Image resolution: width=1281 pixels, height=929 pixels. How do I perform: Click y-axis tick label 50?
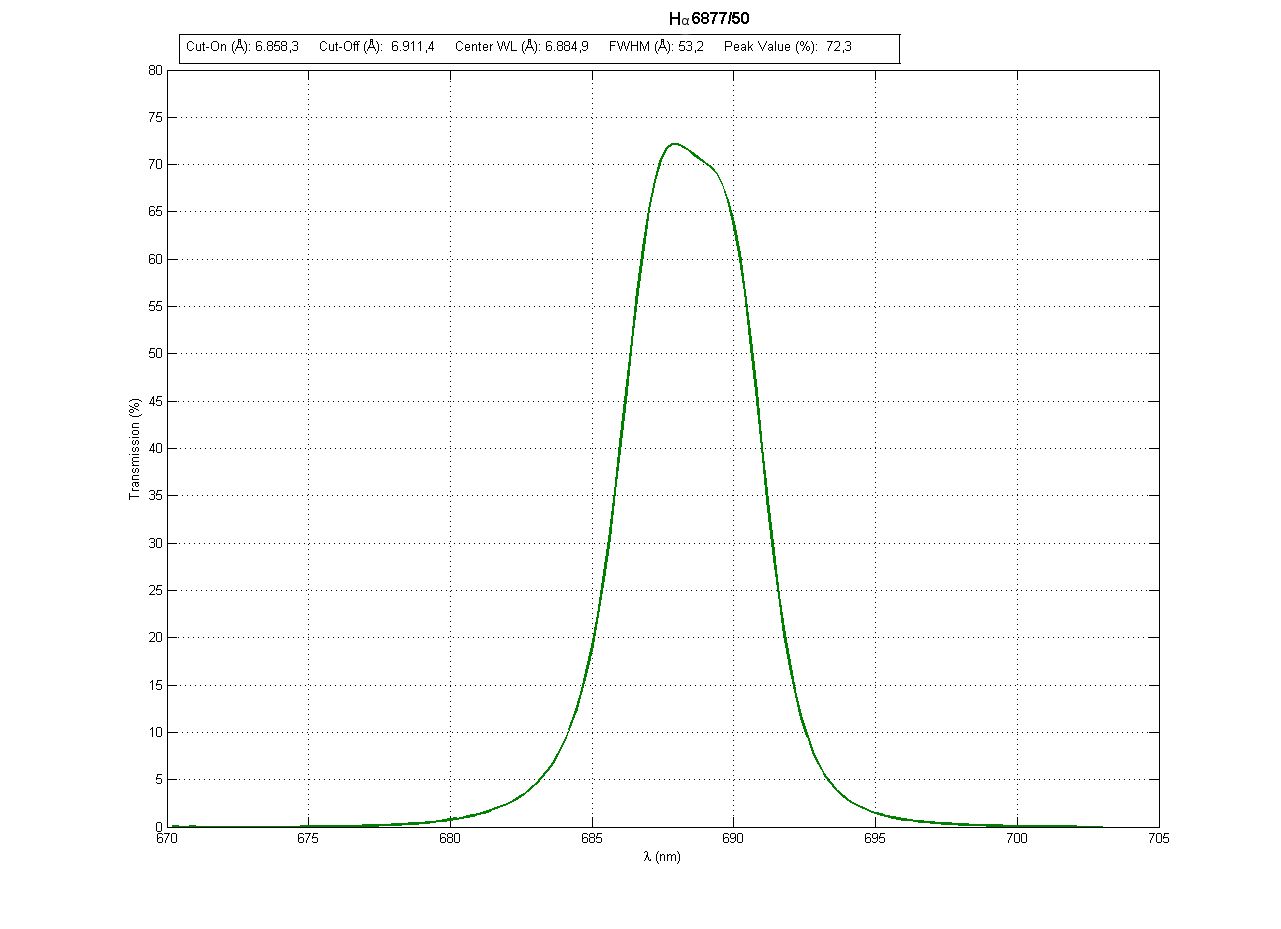155,354
